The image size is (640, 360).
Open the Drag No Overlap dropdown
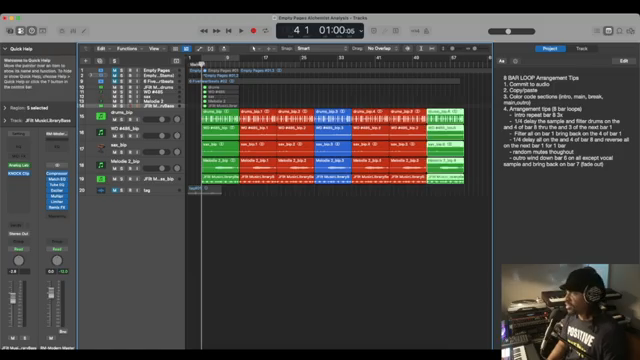(x=382, y=49)
